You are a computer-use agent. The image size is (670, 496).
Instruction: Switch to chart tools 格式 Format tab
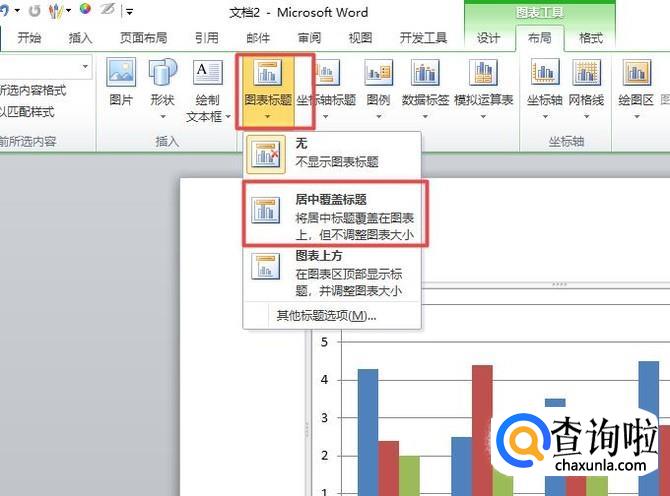click(591, 38)
